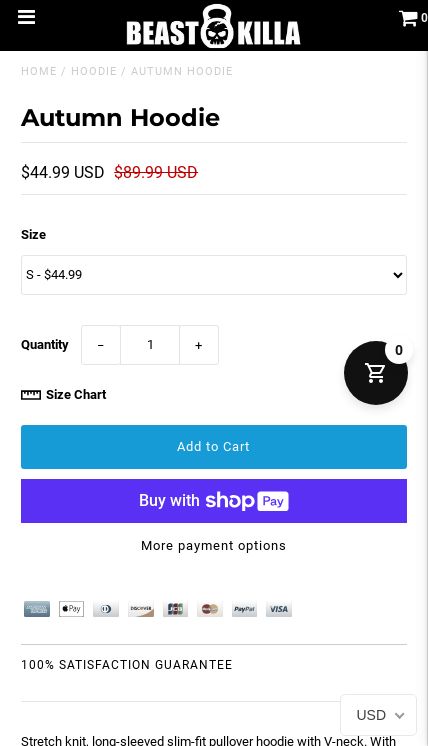Click the Discover payment icon
Viewport: 428px width, 746px height.
click(141, 609)
